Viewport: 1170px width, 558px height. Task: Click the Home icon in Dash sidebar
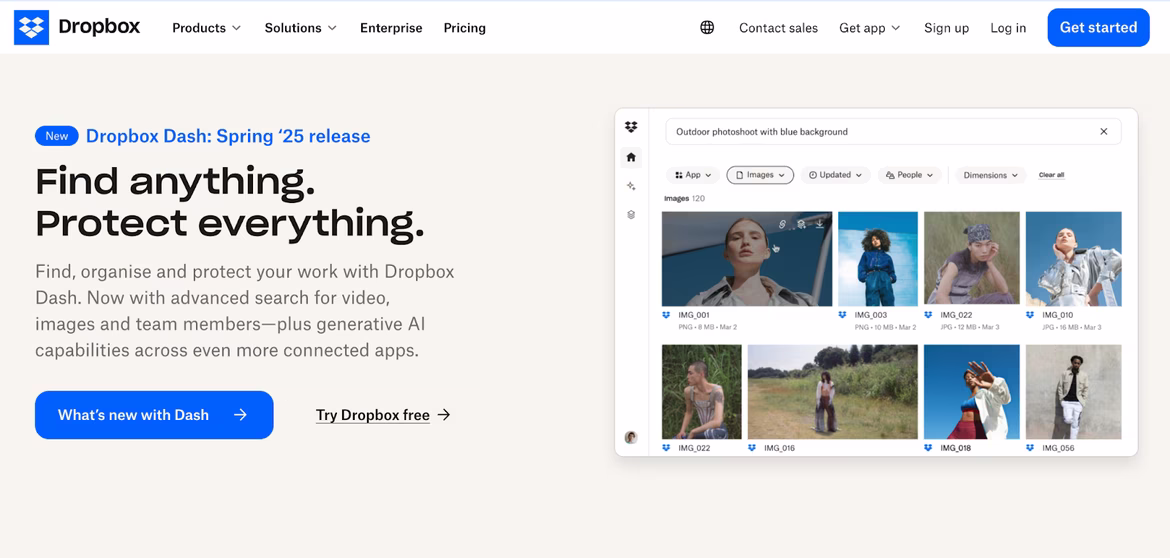click(x=631, y=157)
